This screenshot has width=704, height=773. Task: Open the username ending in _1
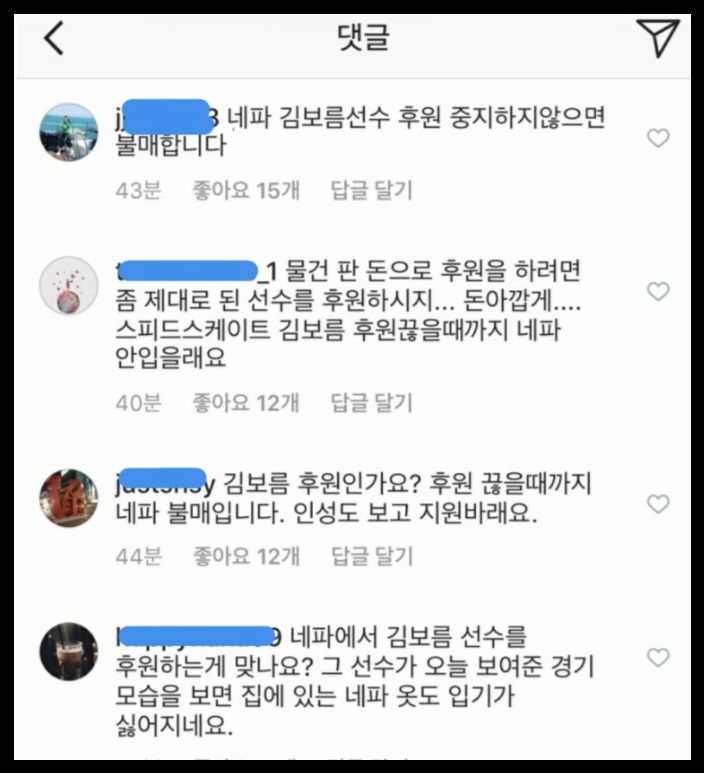pyautogui.click(x=196, y=271)
